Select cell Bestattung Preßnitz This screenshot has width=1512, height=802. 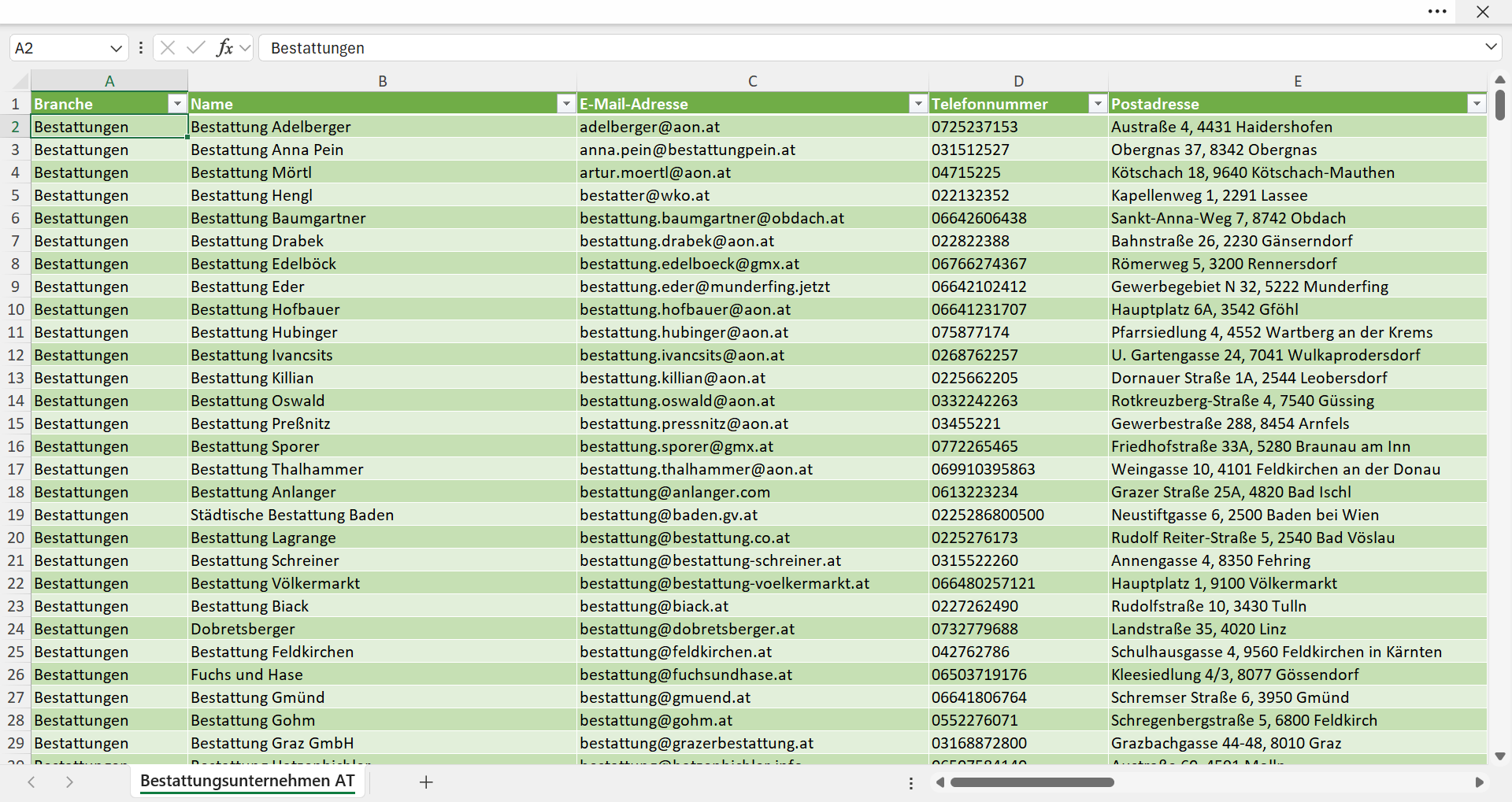point(382,423)
